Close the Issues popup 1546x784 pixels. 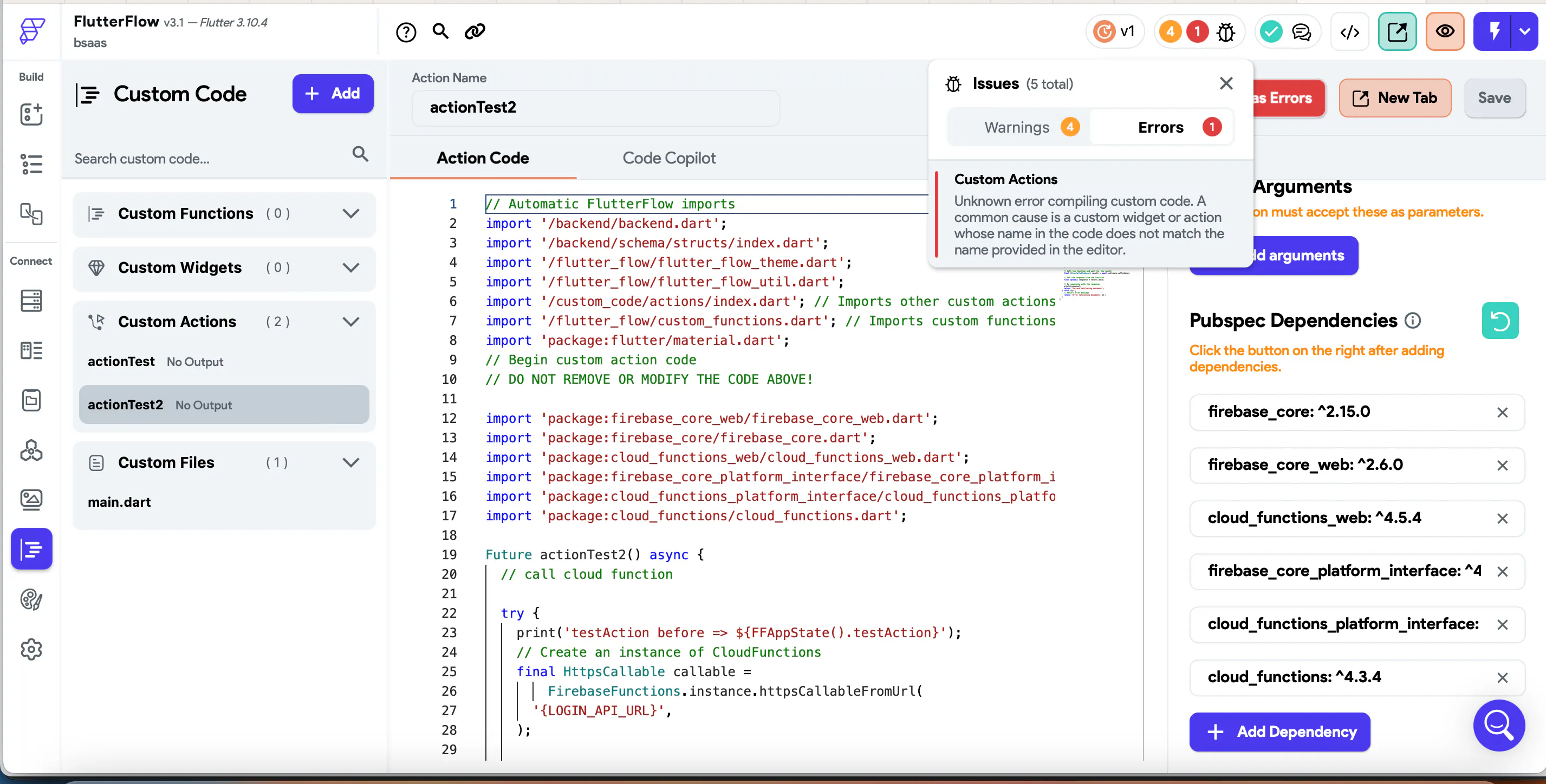coord(1226,83)
